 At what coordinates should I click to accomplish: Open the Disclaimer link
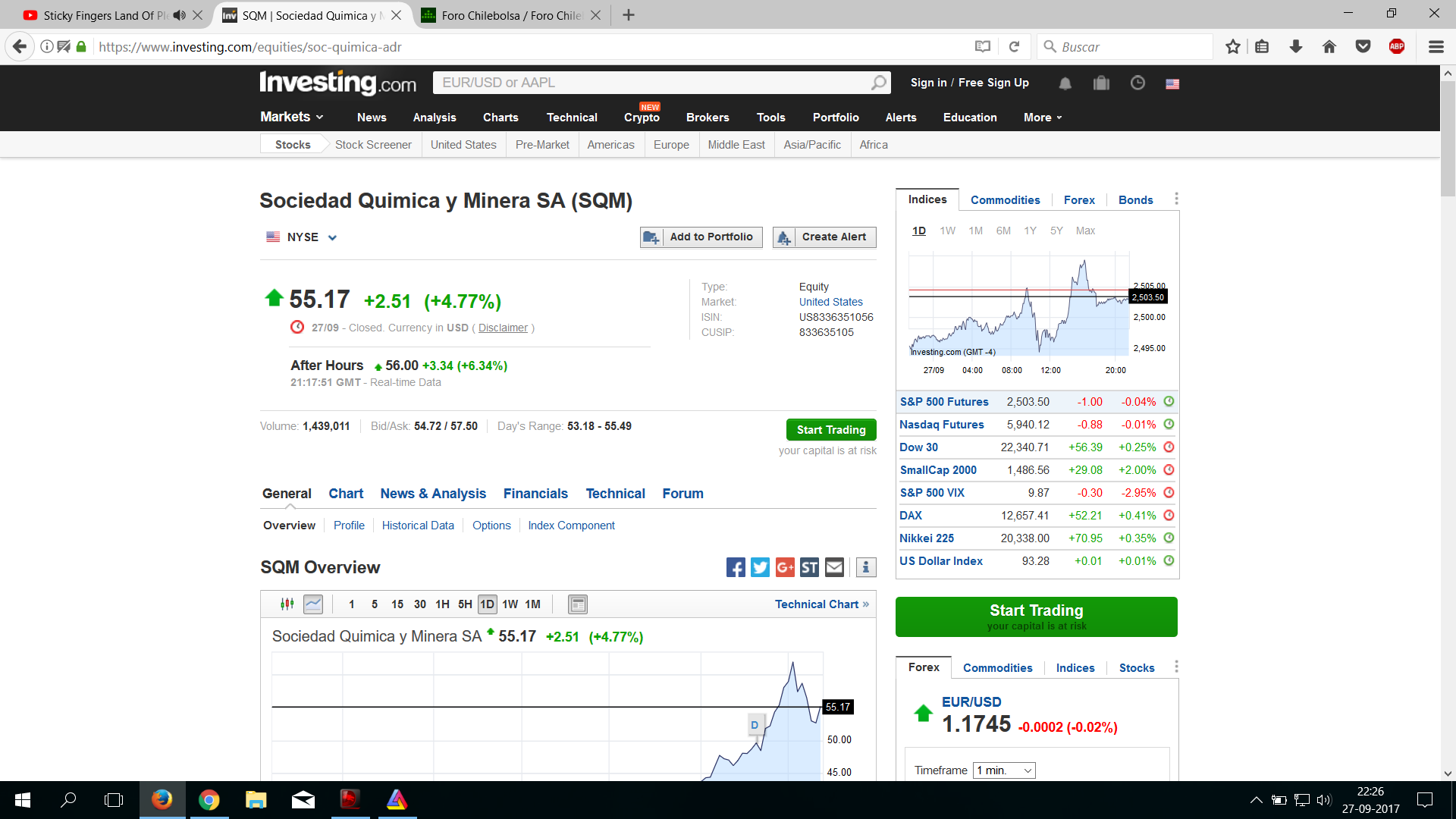point(503,328)
